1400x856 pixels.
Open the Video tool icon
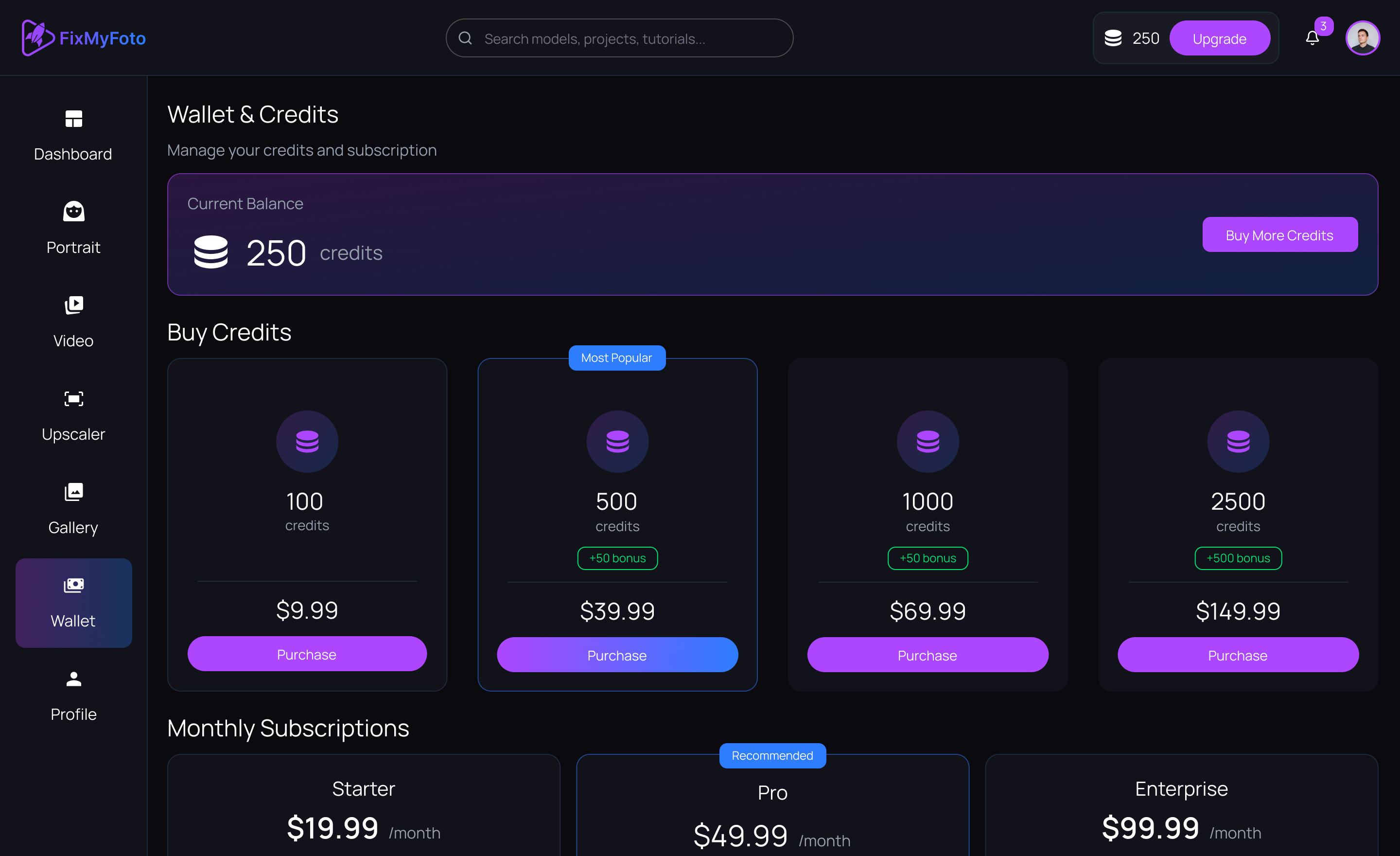point(73,305)
